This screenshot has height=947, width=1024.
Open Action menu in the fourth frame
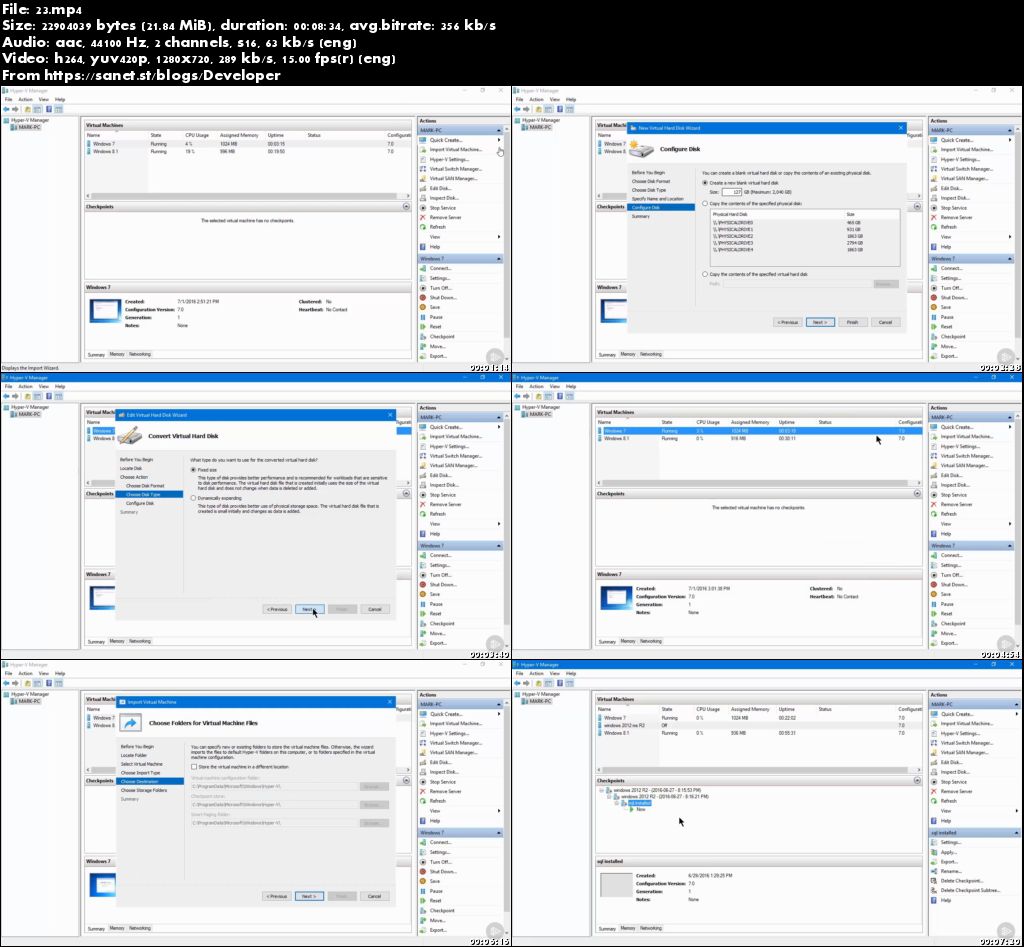coord(536,386)
